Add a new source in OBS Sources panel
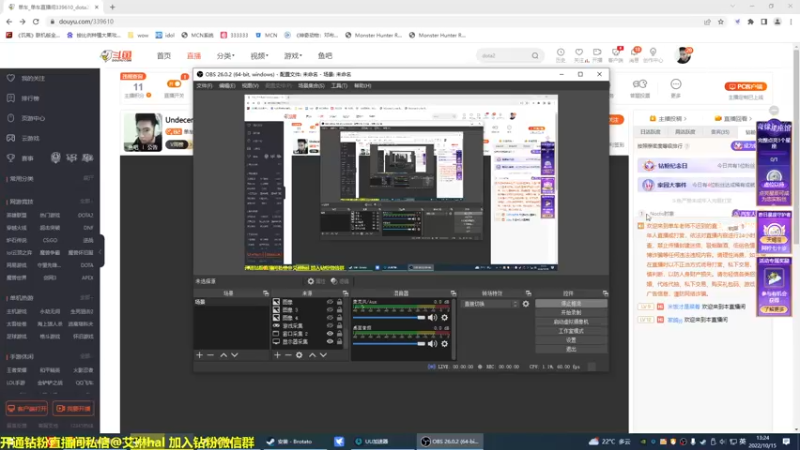Image resolution: width=800 pixels, height=450 pixels. (277, 355)
